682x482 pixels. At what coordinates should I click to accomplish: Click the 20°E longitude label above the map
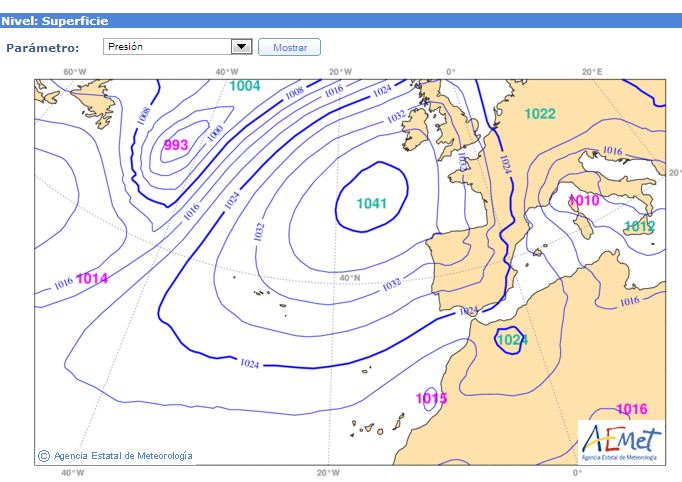pos(592,72)
